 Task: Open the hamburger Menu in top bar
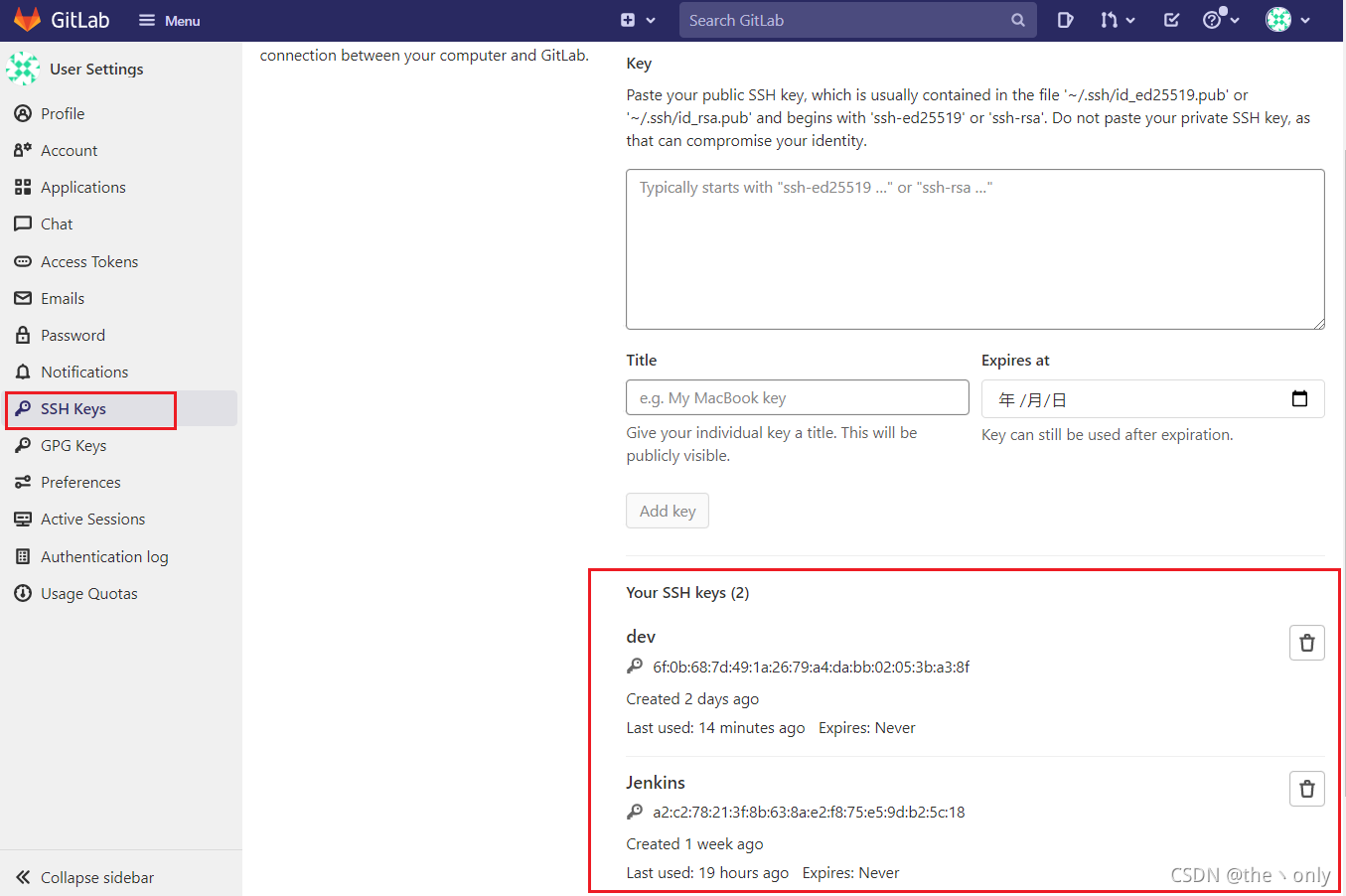(x=169, y=20)
